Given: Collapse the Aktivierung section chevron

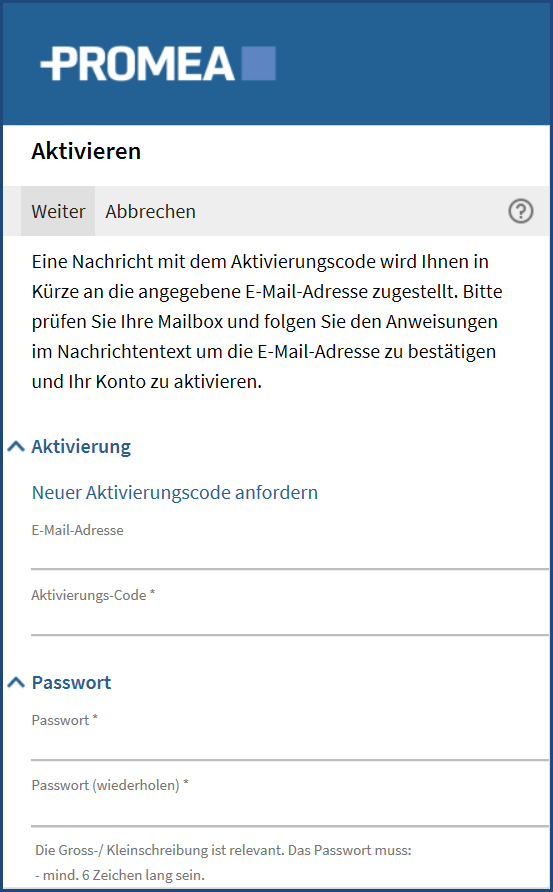Looking at the screenshot, I should point(16,447).
